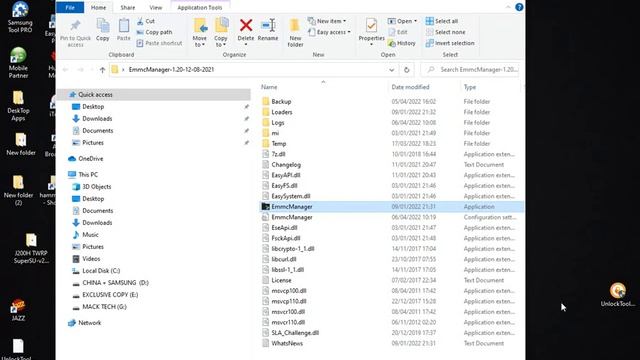
Task: Create a New folder from ribbon
Action: [x=295, y=33]
